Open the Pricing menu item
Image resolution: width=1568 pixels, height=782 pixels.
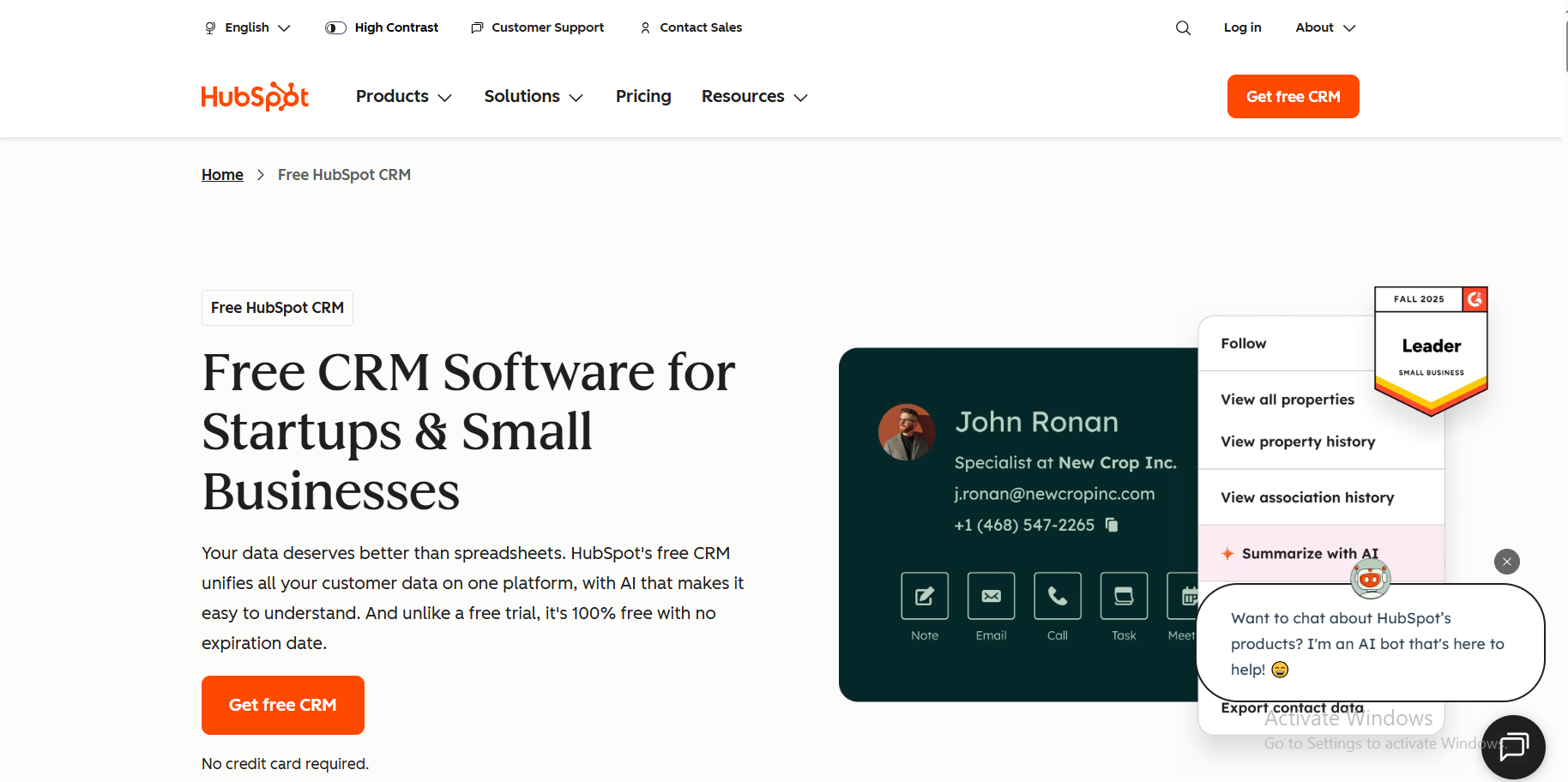pos(643,96)
